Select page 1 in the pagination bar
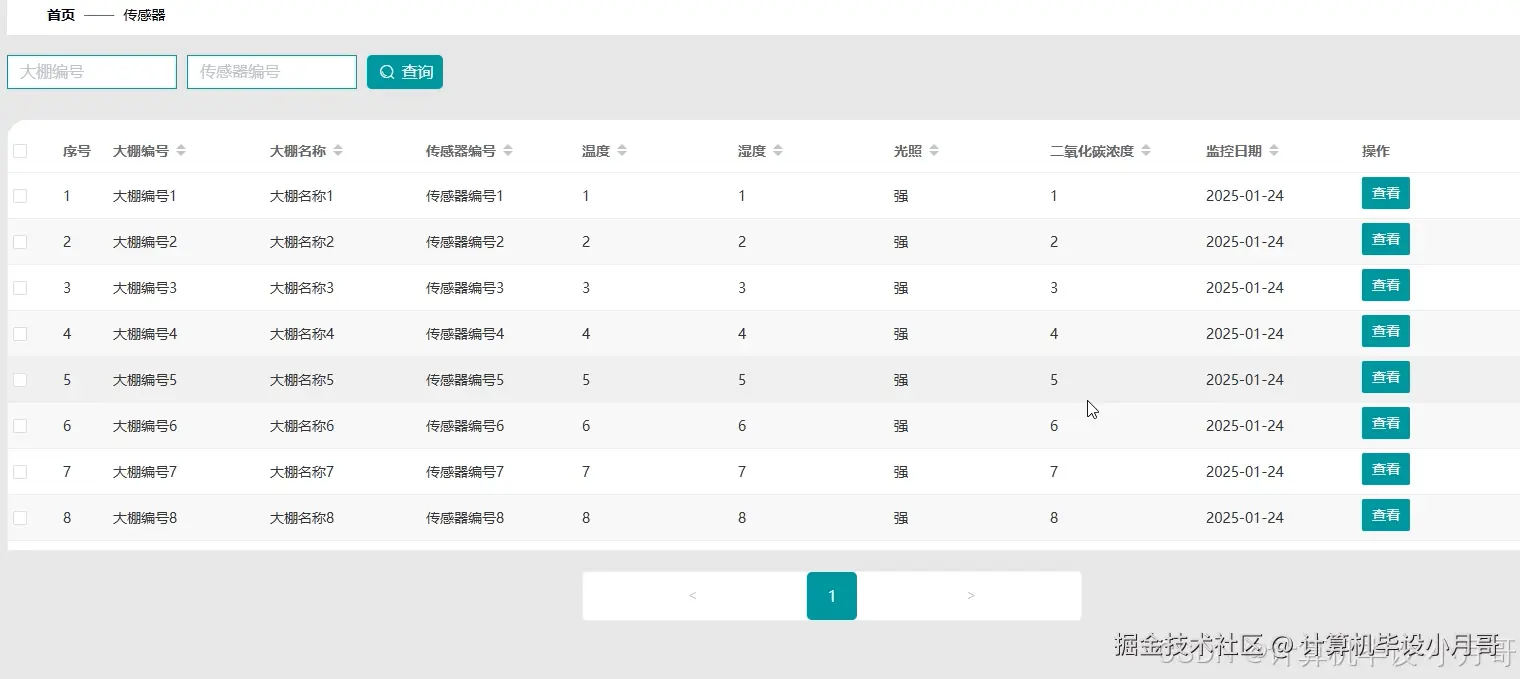This screenshot has width=1520, height=679. click(831, 595)
